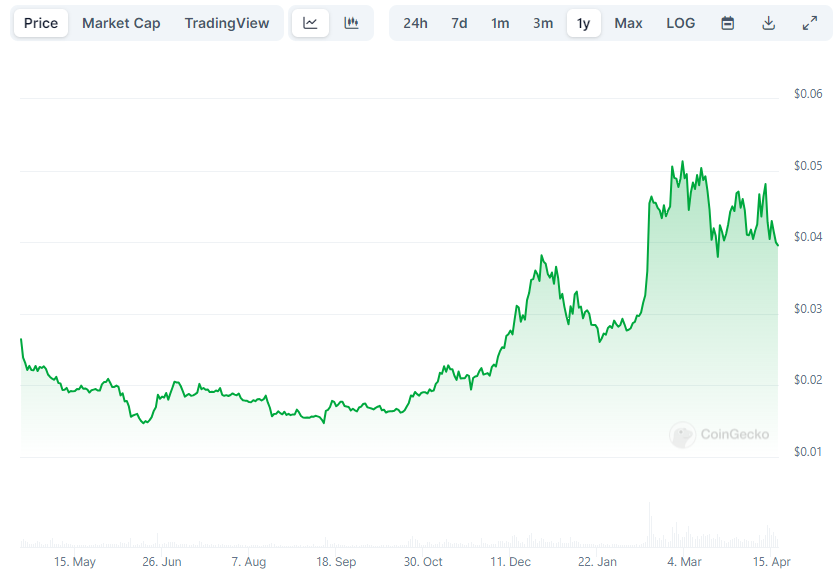
Task: Select the Price tab
Action: point(41,23)
